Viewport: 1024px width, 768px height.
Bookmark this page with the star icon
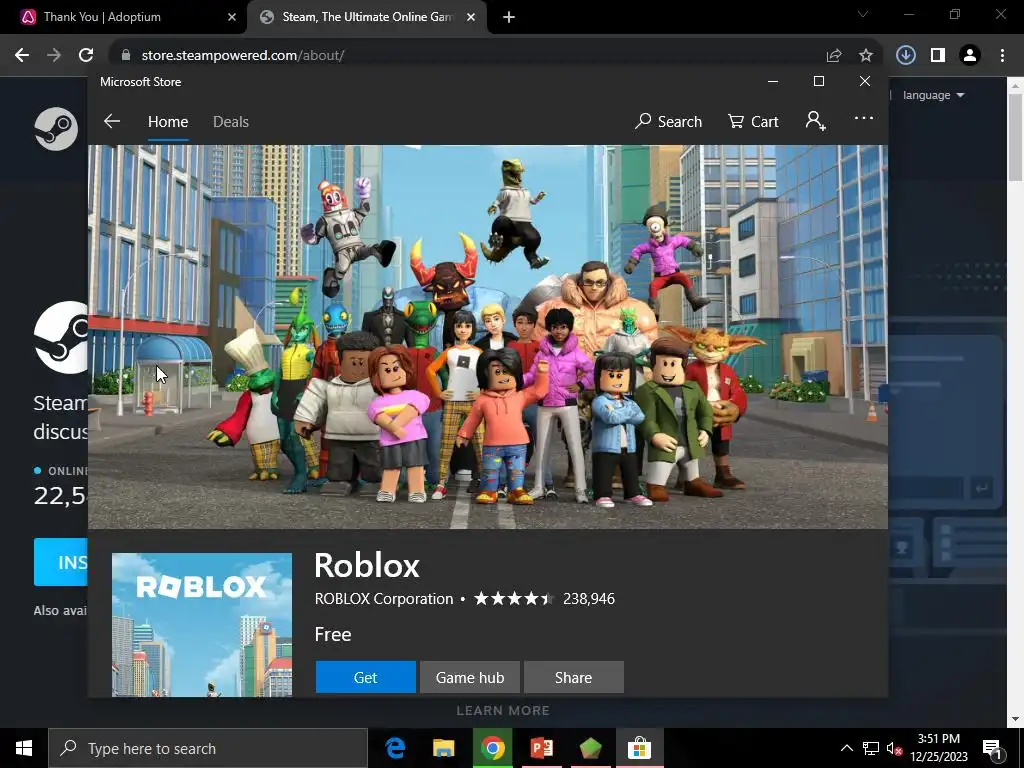(x=866, y=56)
